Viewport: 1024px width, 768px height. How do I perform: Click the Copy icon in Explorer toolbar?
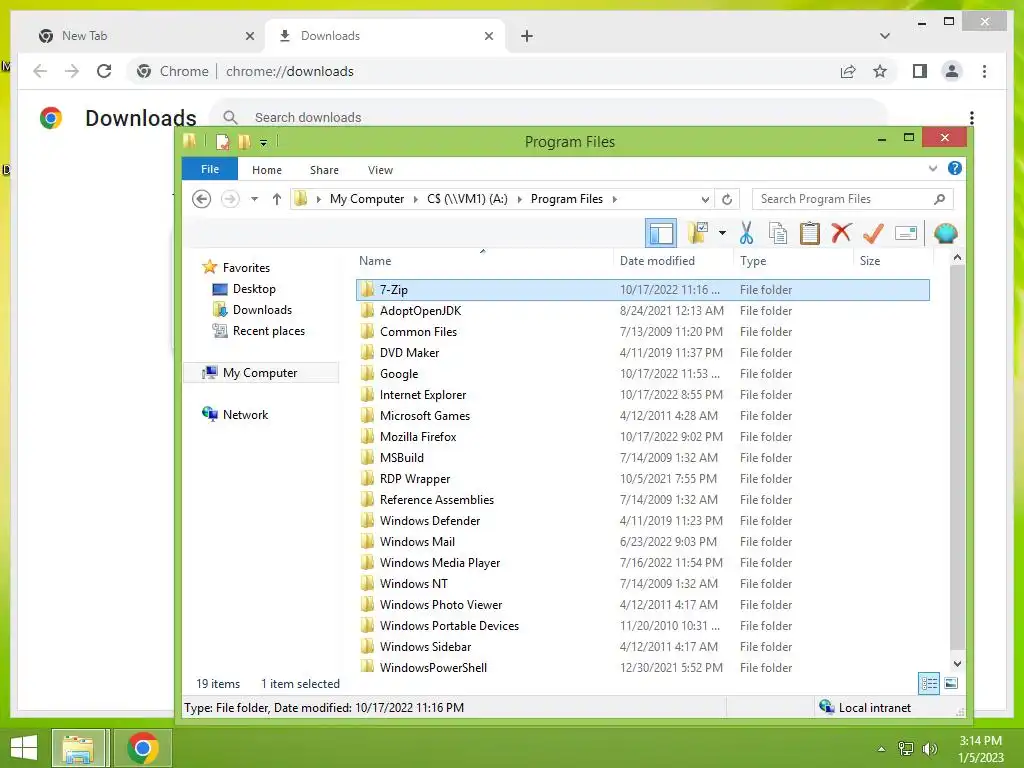pos(777,233)
